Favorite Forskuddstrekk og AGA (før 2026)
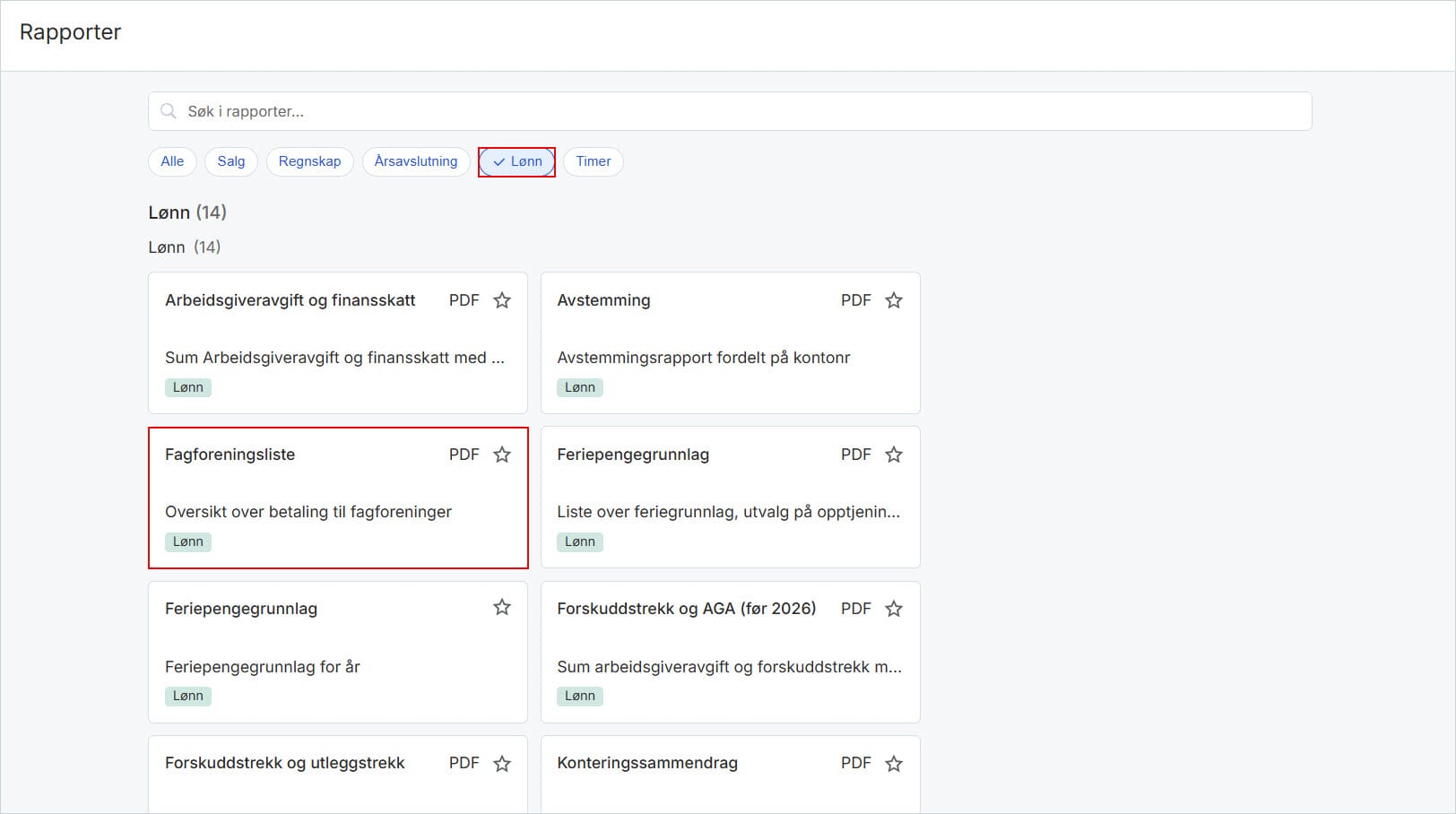Viewport: 1456px width, 814px height. click(x=894, y=609)
